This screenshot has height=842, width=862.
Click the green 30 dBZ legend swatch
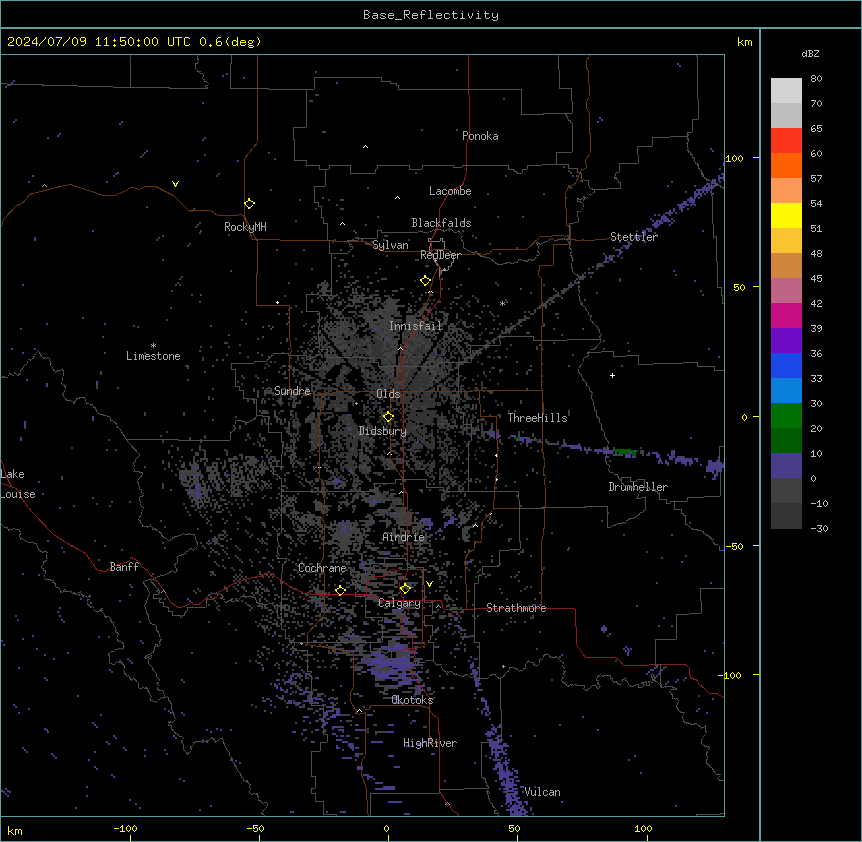point(786,416)
